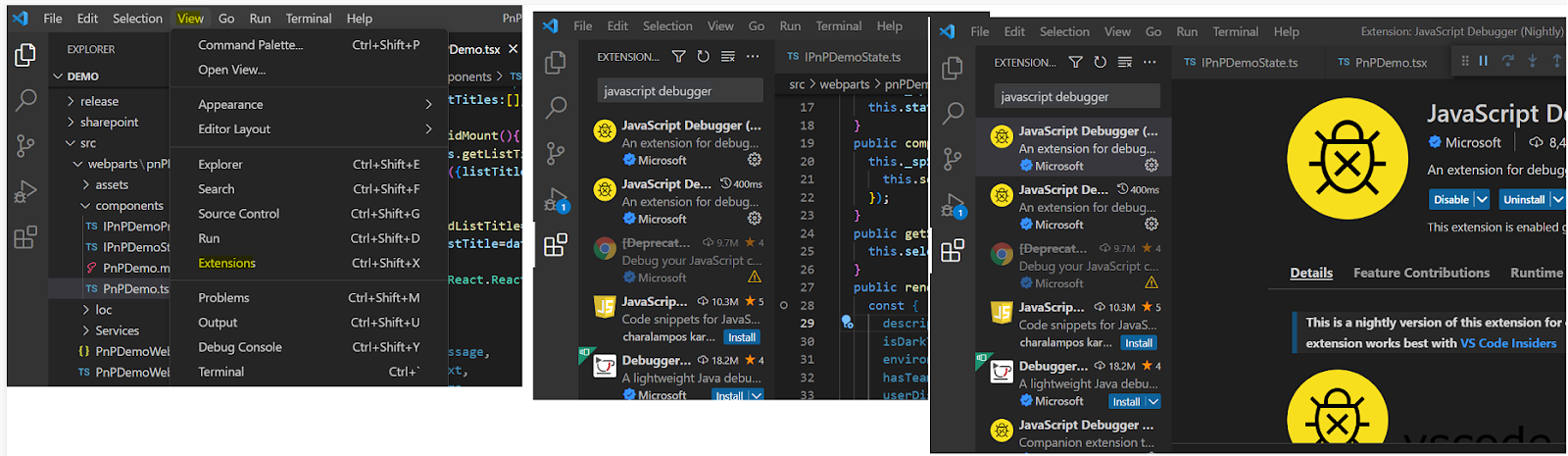Select JavaScript Debugger Companion extension row

pyautogui.click(x=1074, y=433)
